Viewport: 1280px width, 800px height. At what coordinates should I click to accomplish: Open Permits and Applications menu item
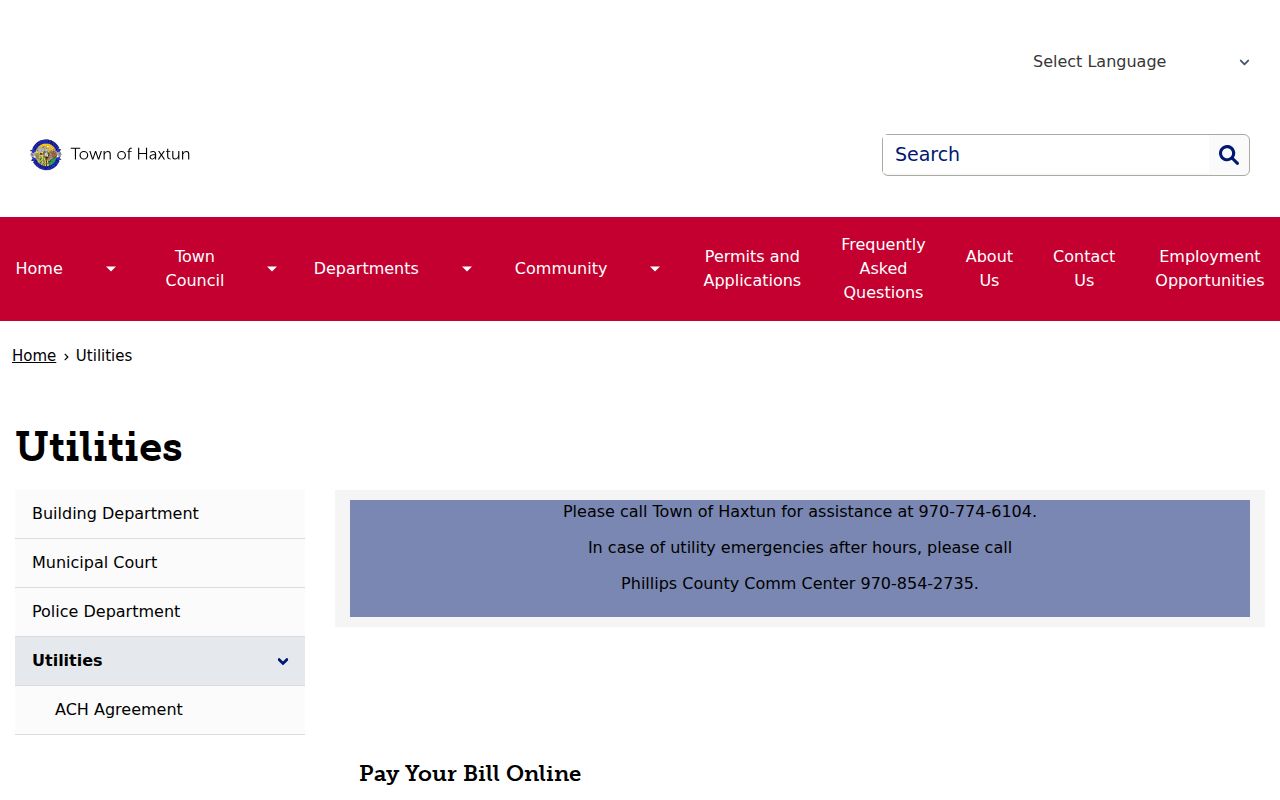[x=752, y=269]
